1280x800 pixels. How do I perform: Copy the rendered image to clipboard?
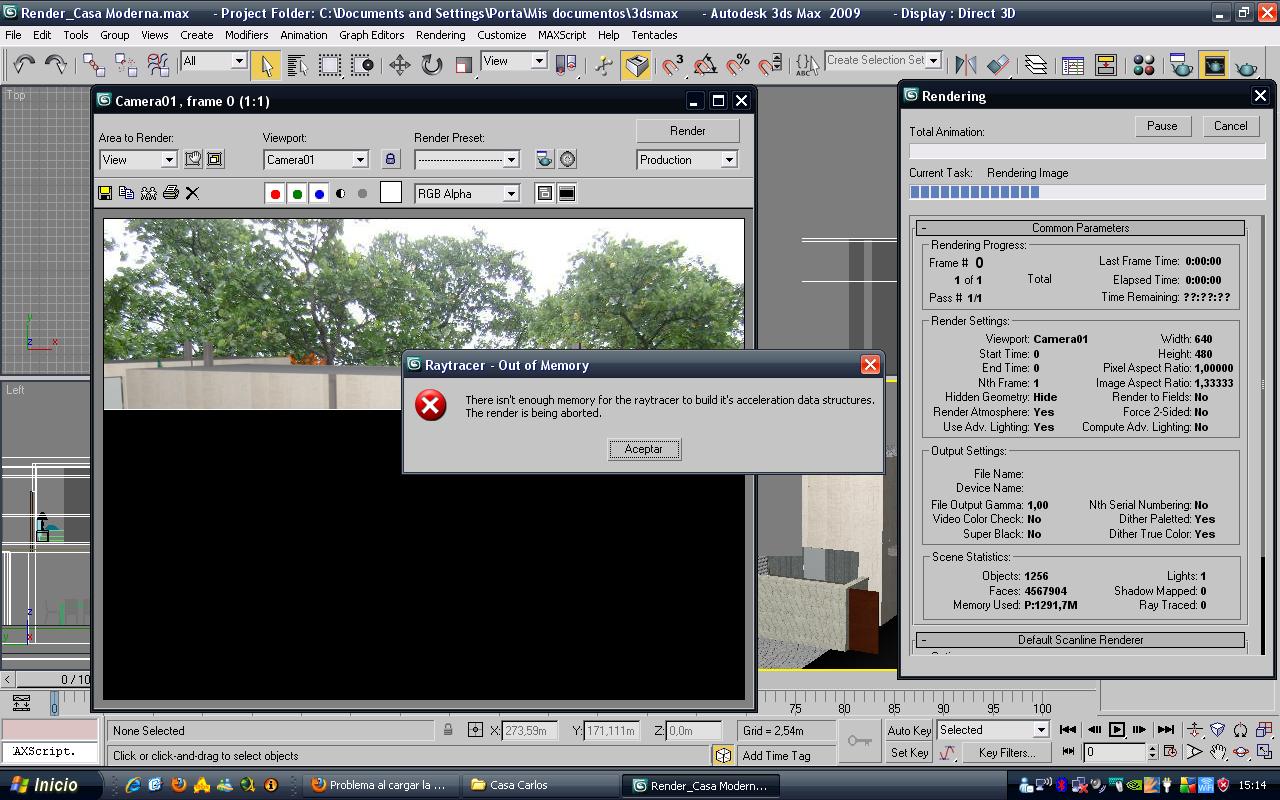(126, 193)
